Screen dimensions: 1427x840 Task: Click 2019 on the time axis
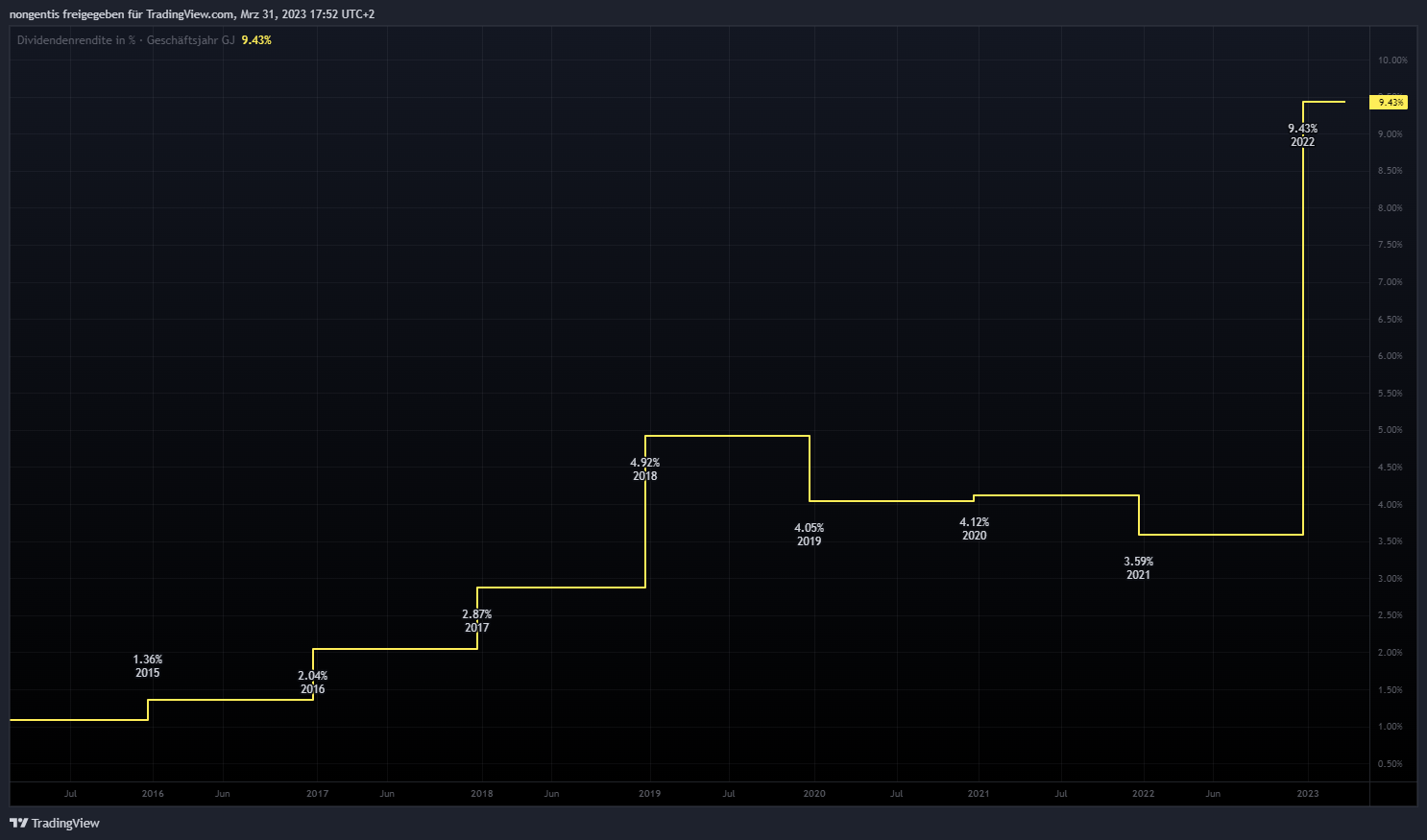click(649, 794)
